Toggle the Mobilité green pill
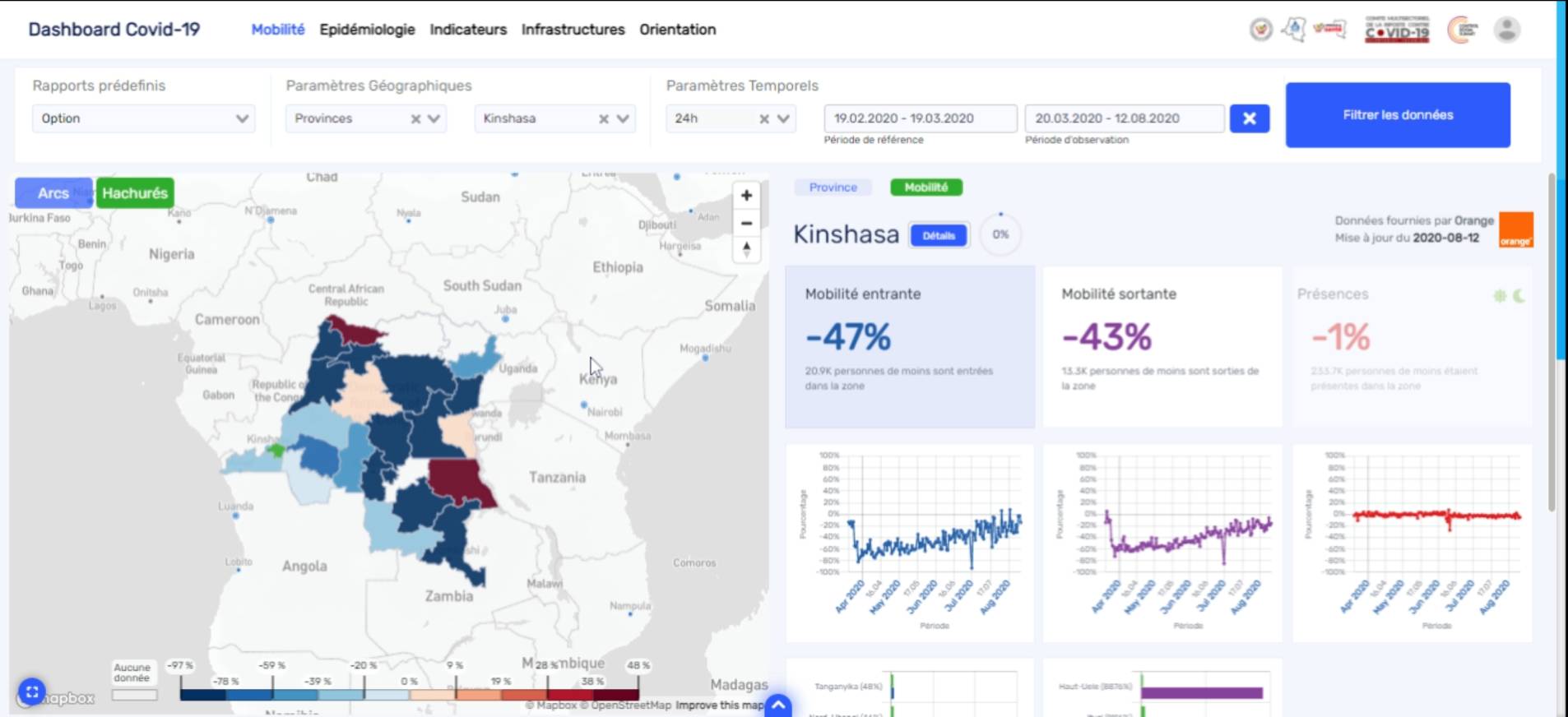1568x717 pixels. 925,187
